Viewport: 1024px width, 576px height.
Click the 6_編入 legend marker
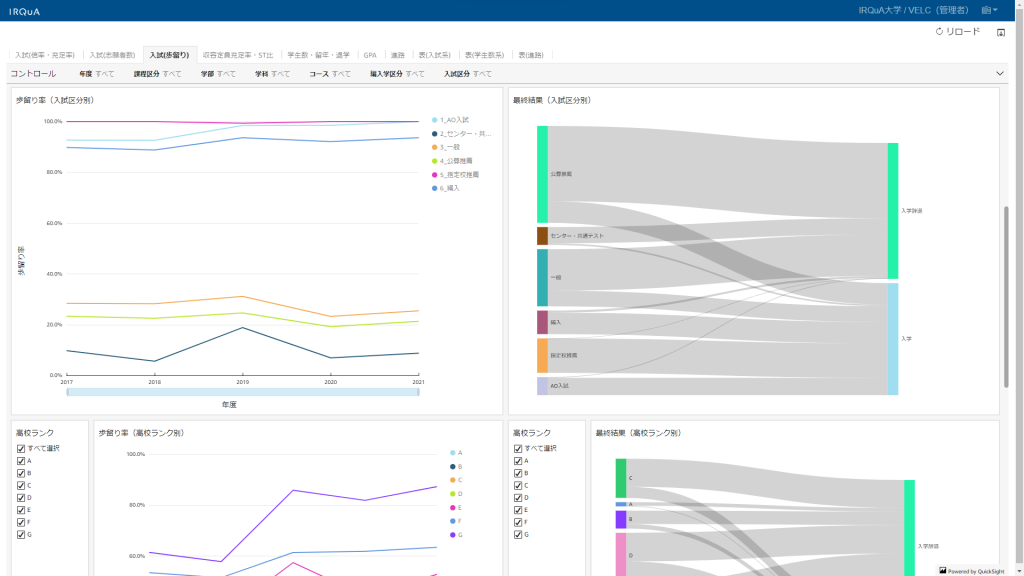coord(434,188)
